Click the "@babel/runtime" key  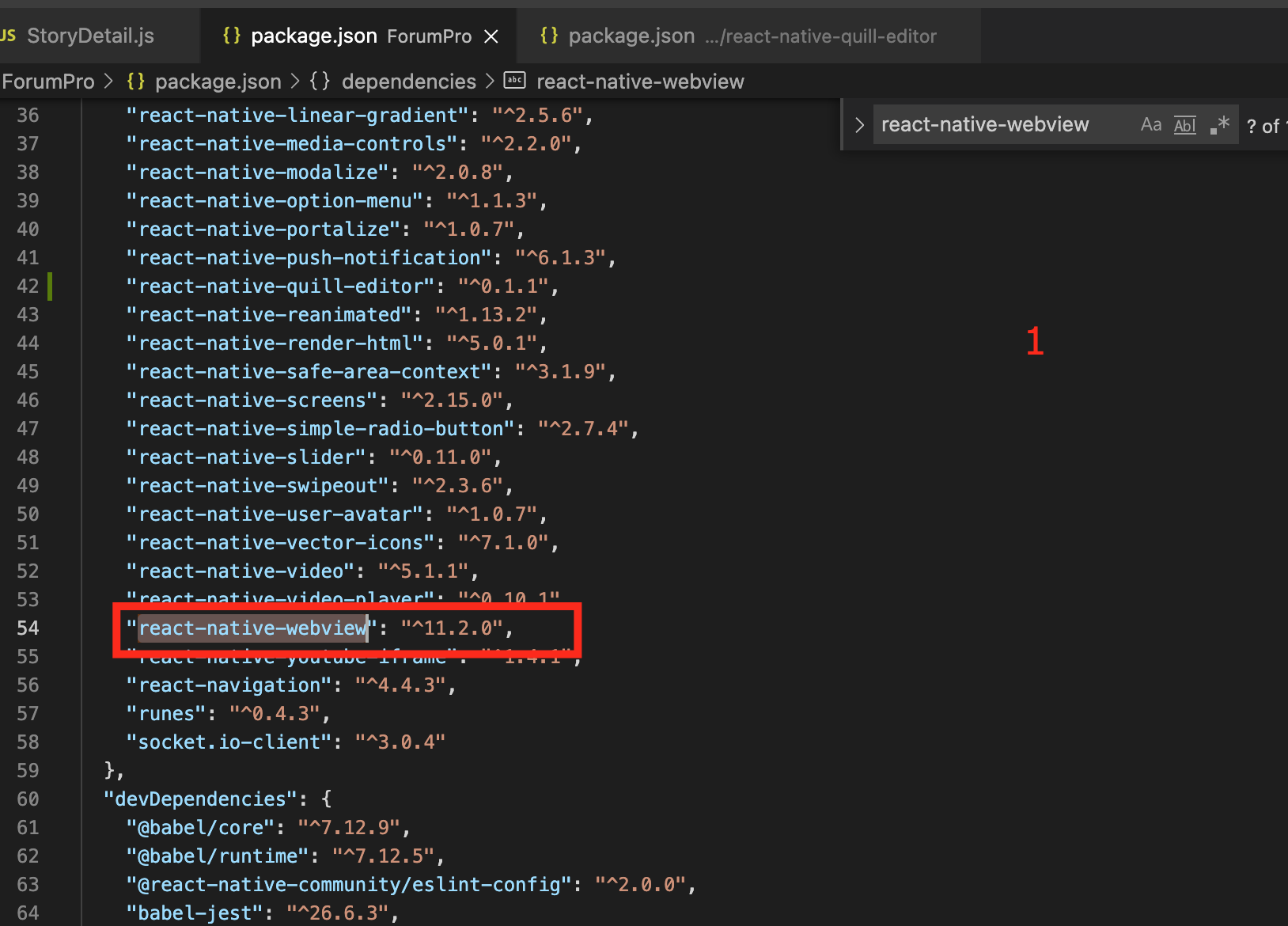[218, 856]
